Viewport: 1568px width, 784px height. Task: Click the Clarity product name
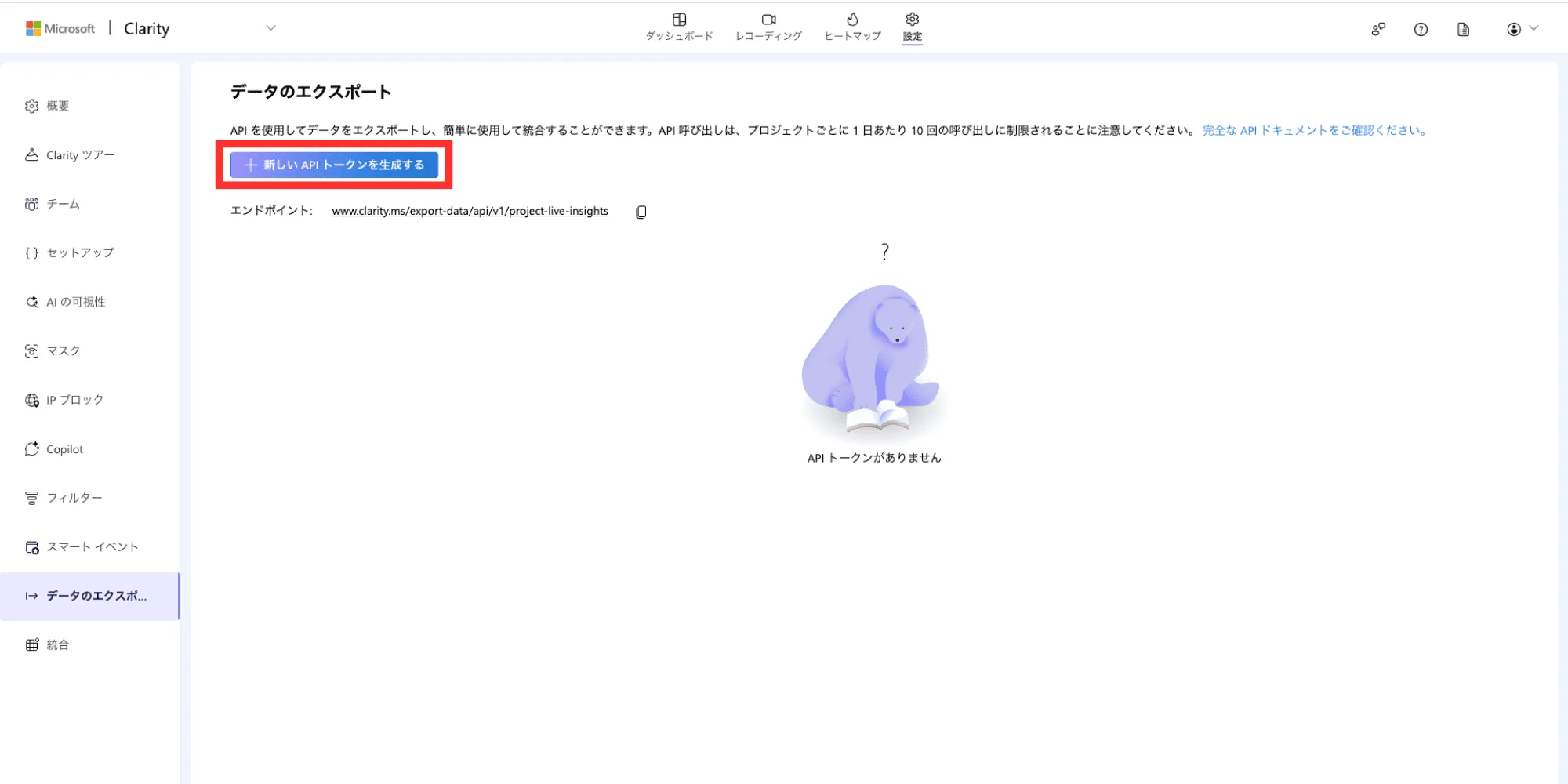click(147, 29)
